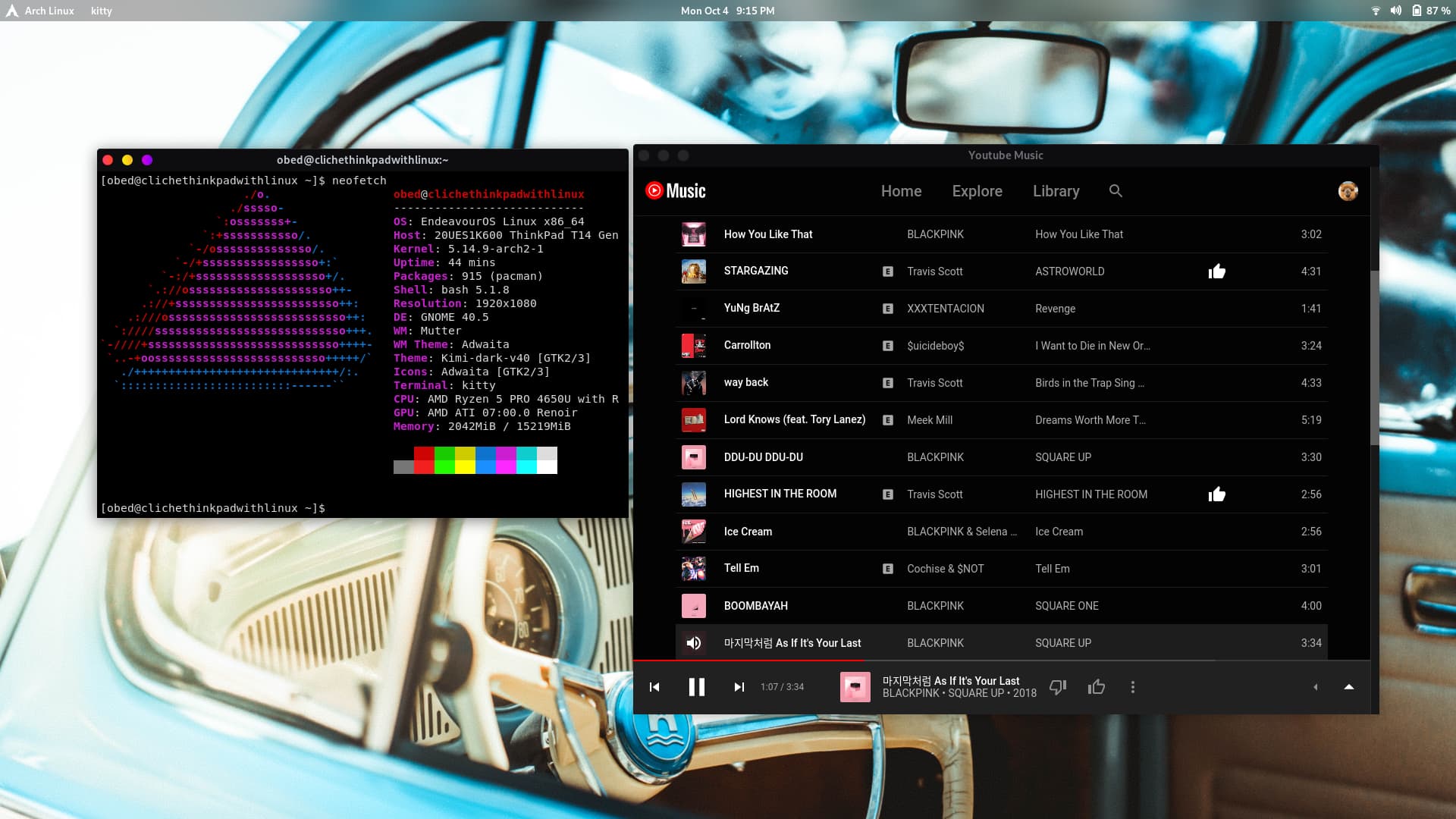The image size is (1456, 819).
Task: Open the Library tab
Action: 1056,191
